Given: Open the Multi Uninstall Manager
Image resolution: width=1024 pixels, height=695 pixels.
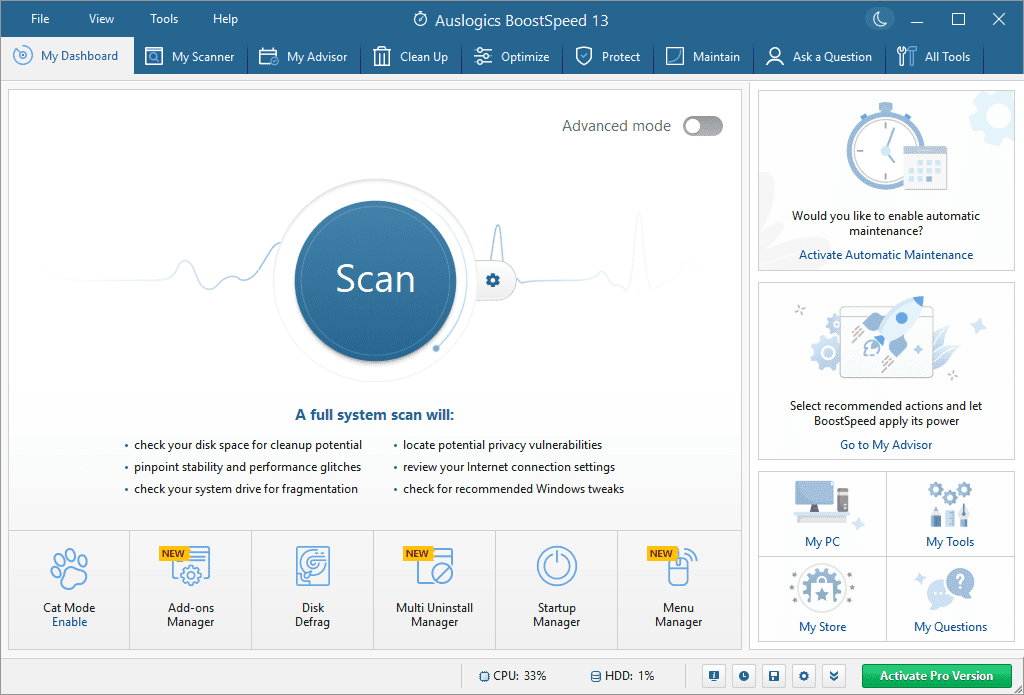Looking at the screenshot, I should point(434,589).
